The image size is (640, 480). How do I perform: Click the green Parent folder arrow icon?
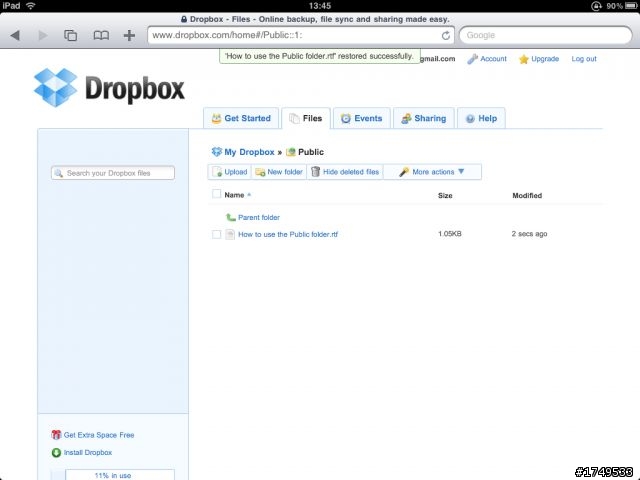coord(231,217)
